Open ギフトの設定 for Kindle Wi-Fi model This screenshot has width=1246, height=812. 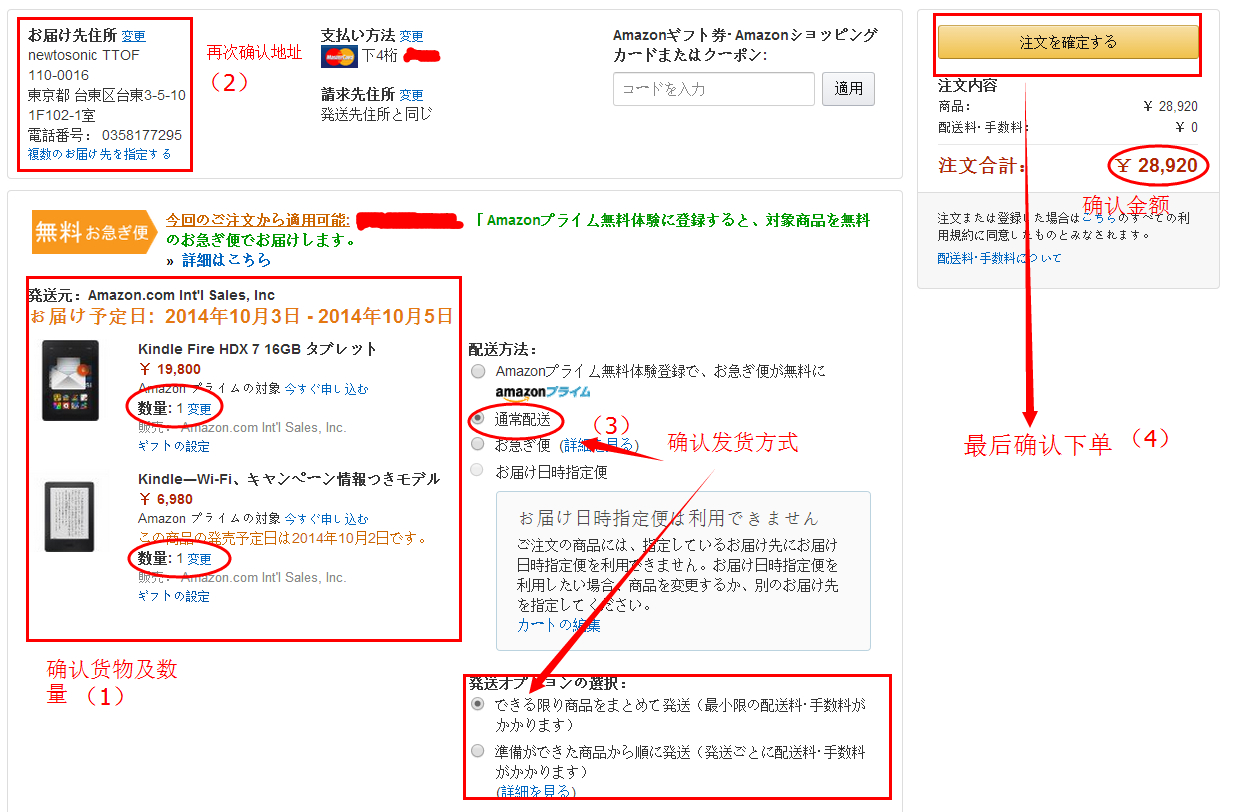174,596
